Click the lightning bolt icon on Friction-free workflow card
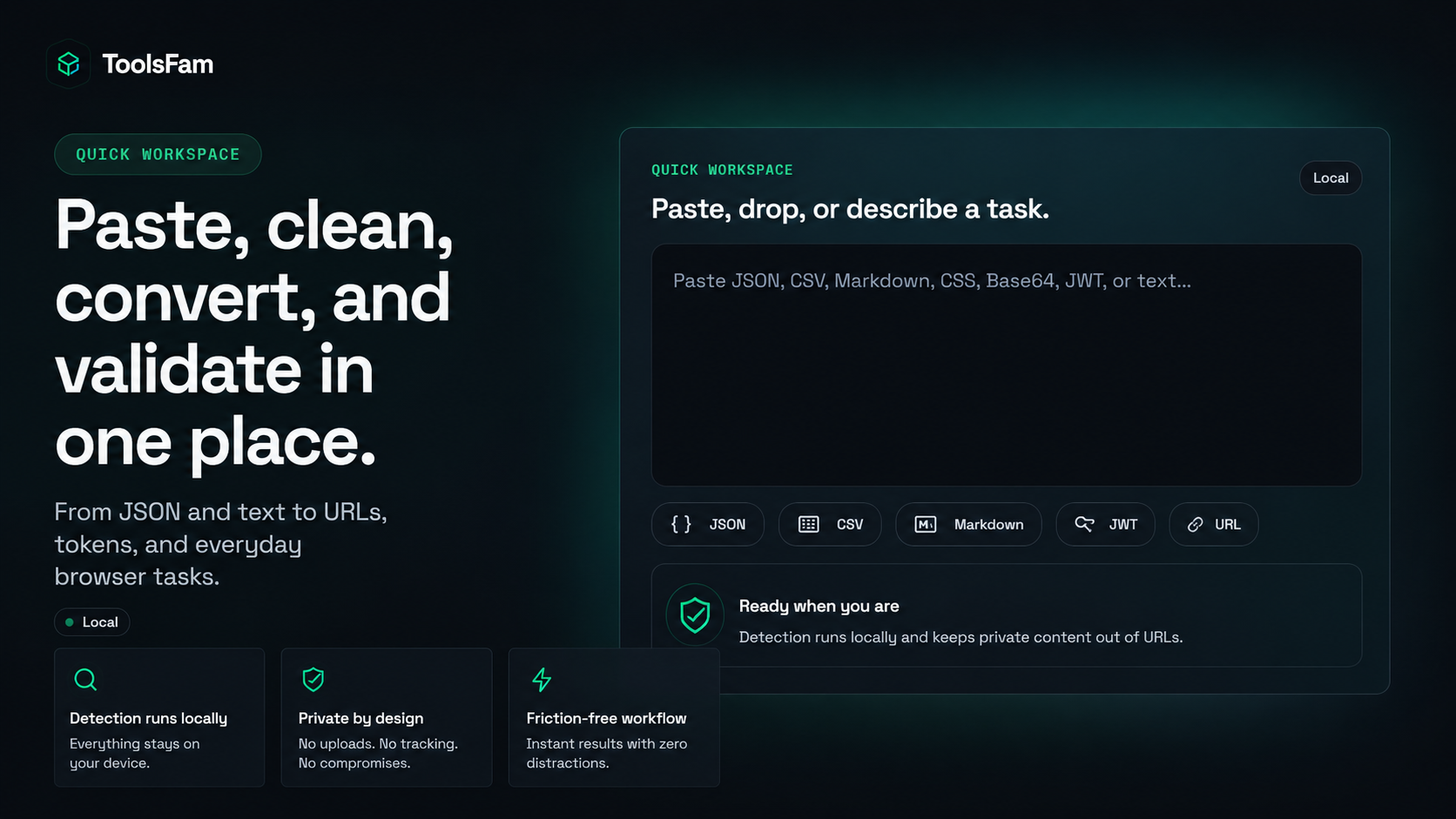Screen dimensions: 1456x819 (542, 679)
